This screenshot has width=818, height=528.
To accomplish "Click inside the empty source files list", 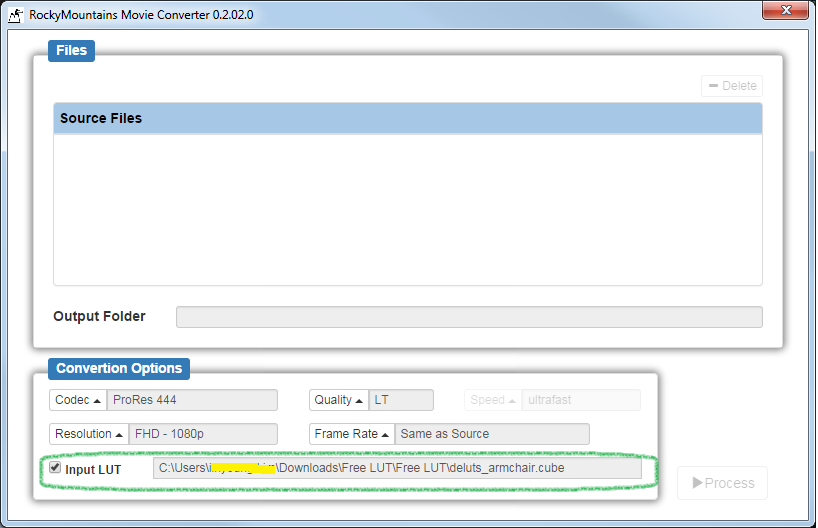I will point(407,210).
